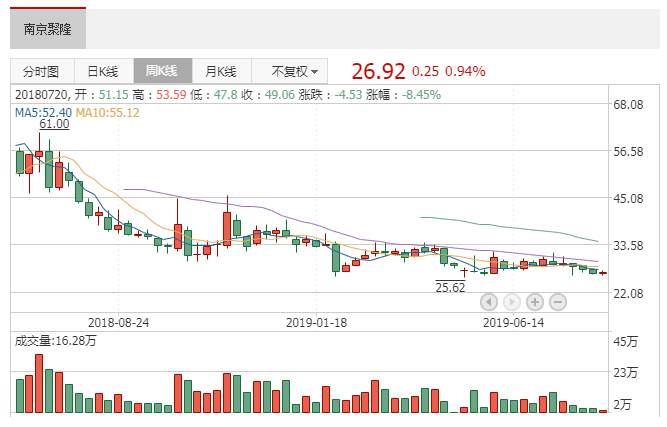This screenshot has height=427, width=667.
Task: Click the current price 26.92
Action: [378, 71]
